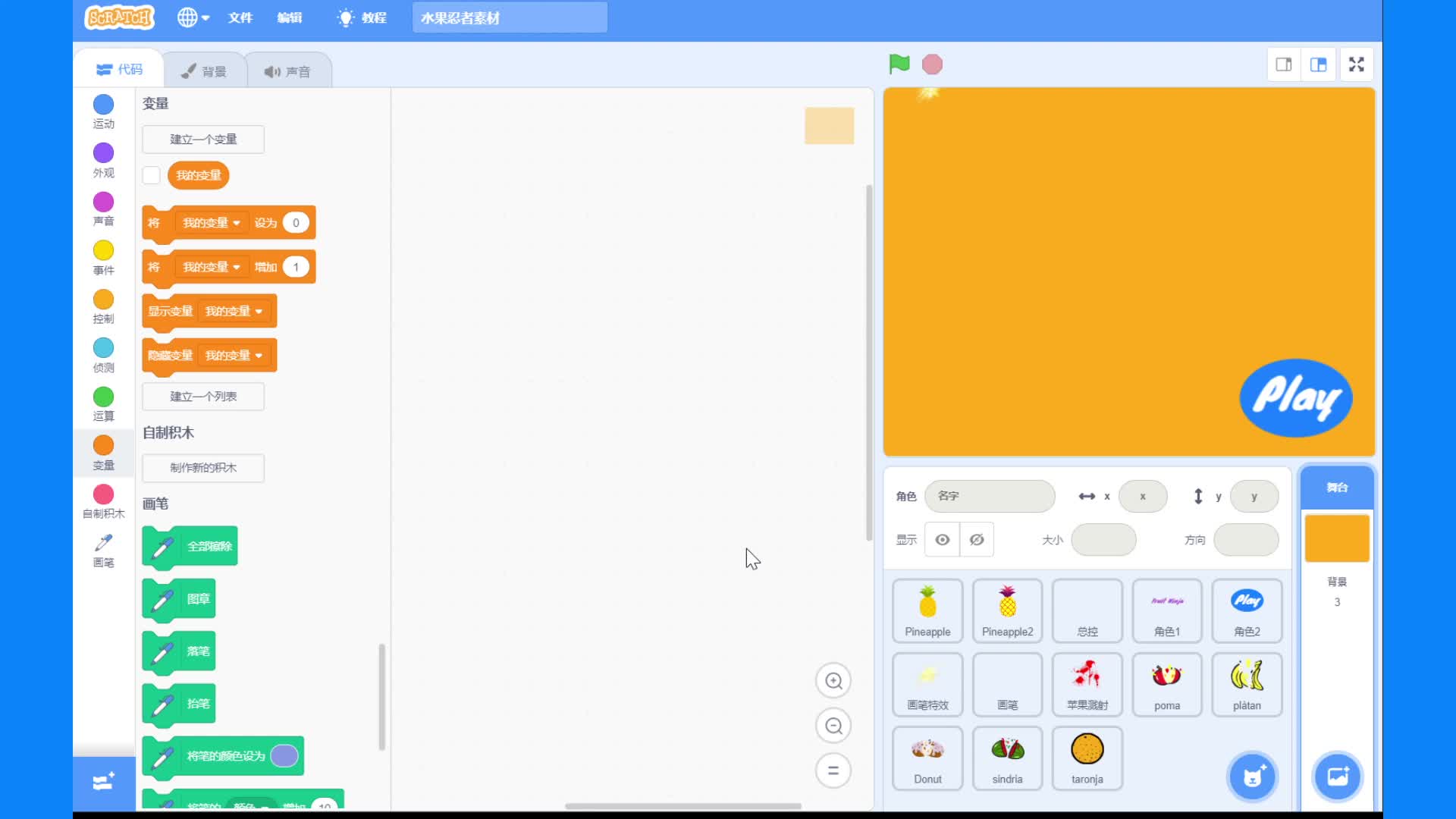Switch to small stage layout
Viewport: 1456px width, 819px height.
click(x=1284, y=64)
